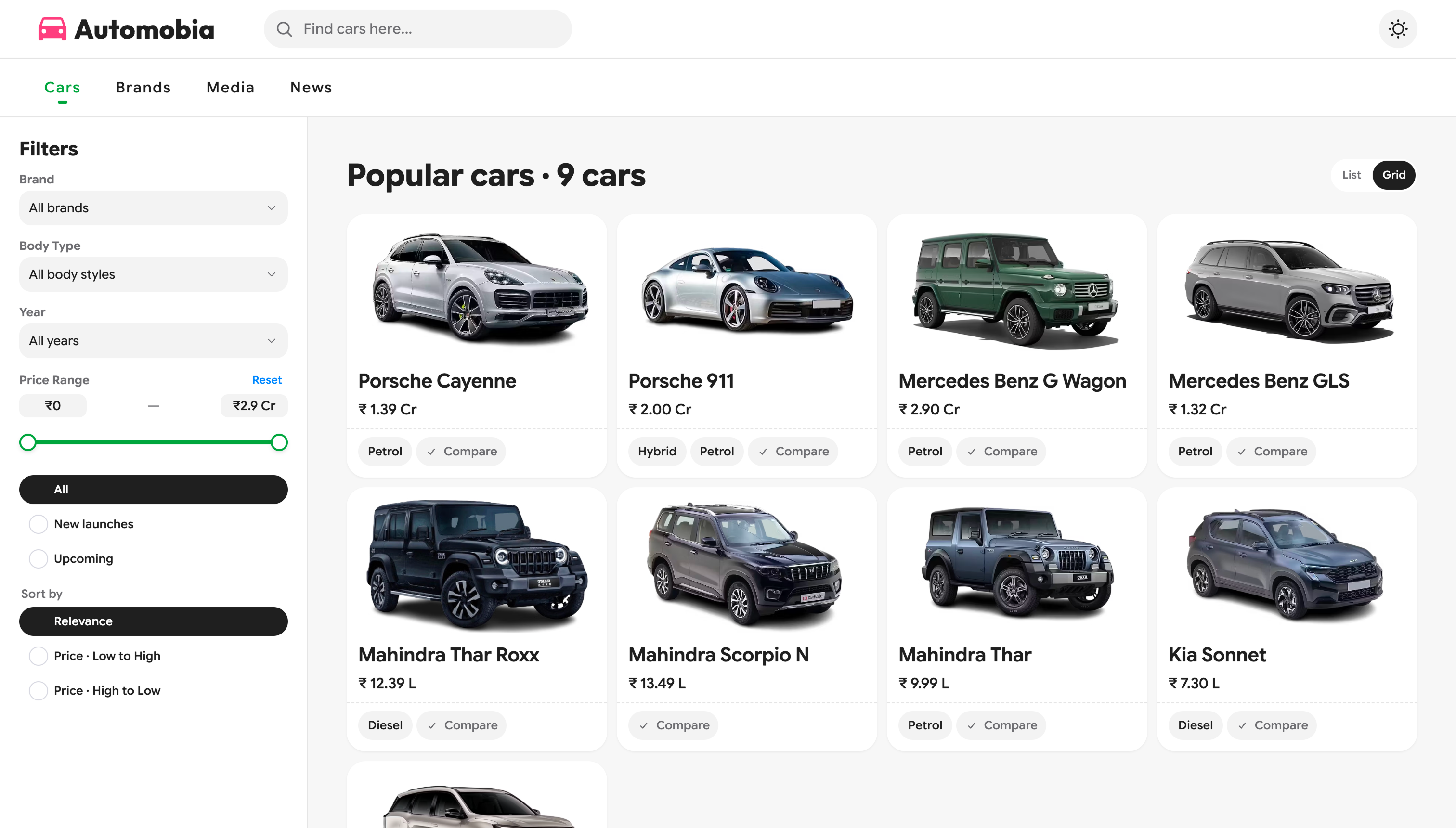The height and width of the screenshot is (828, 1456).
Task: Toggle the theme sun icon
Action: pyautogui.click(x=1398, y=28)
